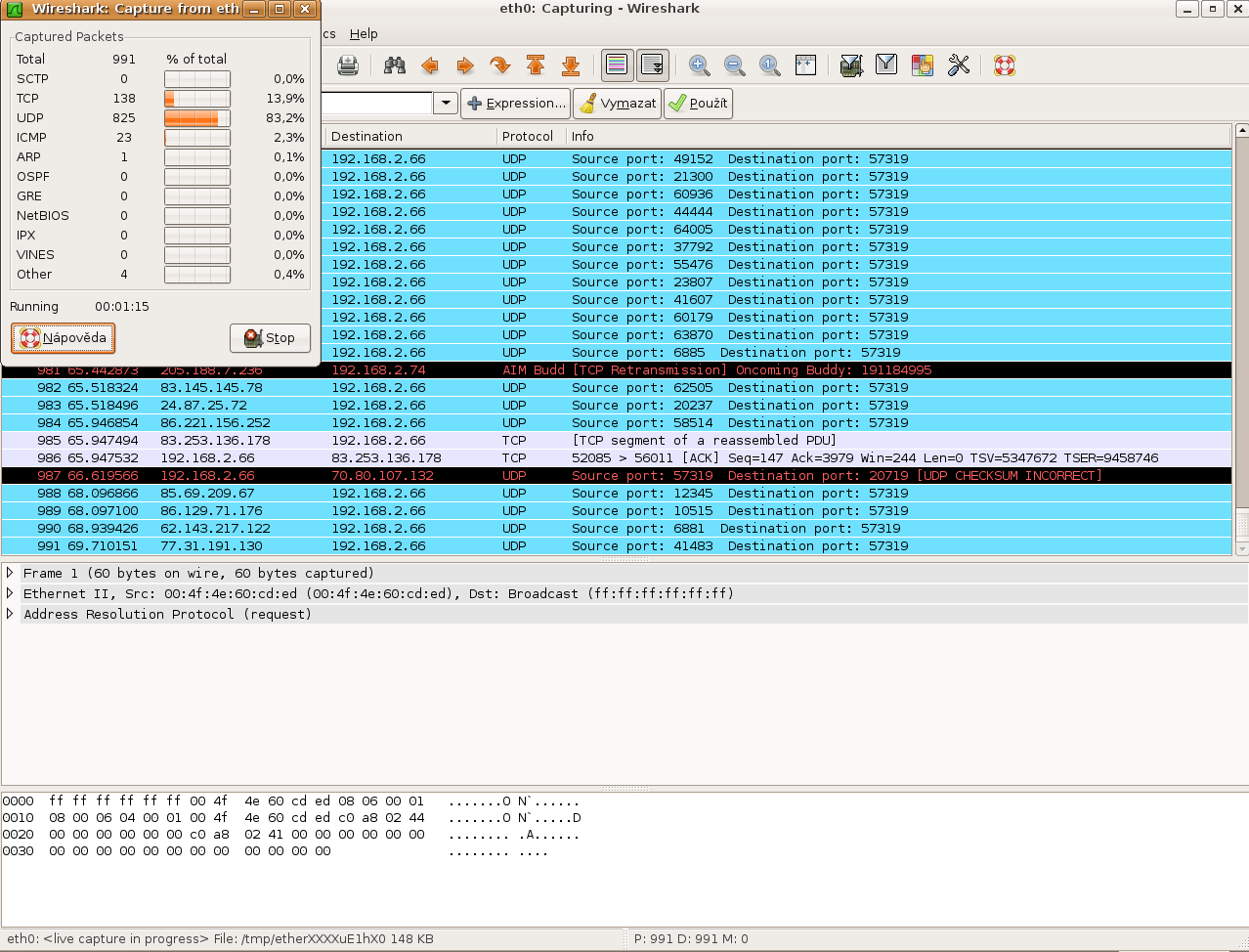Click the packet list scrollbar up arrow
Image resolution: width=1249 pixels, height=952 pixels.
pos(1242,131)
